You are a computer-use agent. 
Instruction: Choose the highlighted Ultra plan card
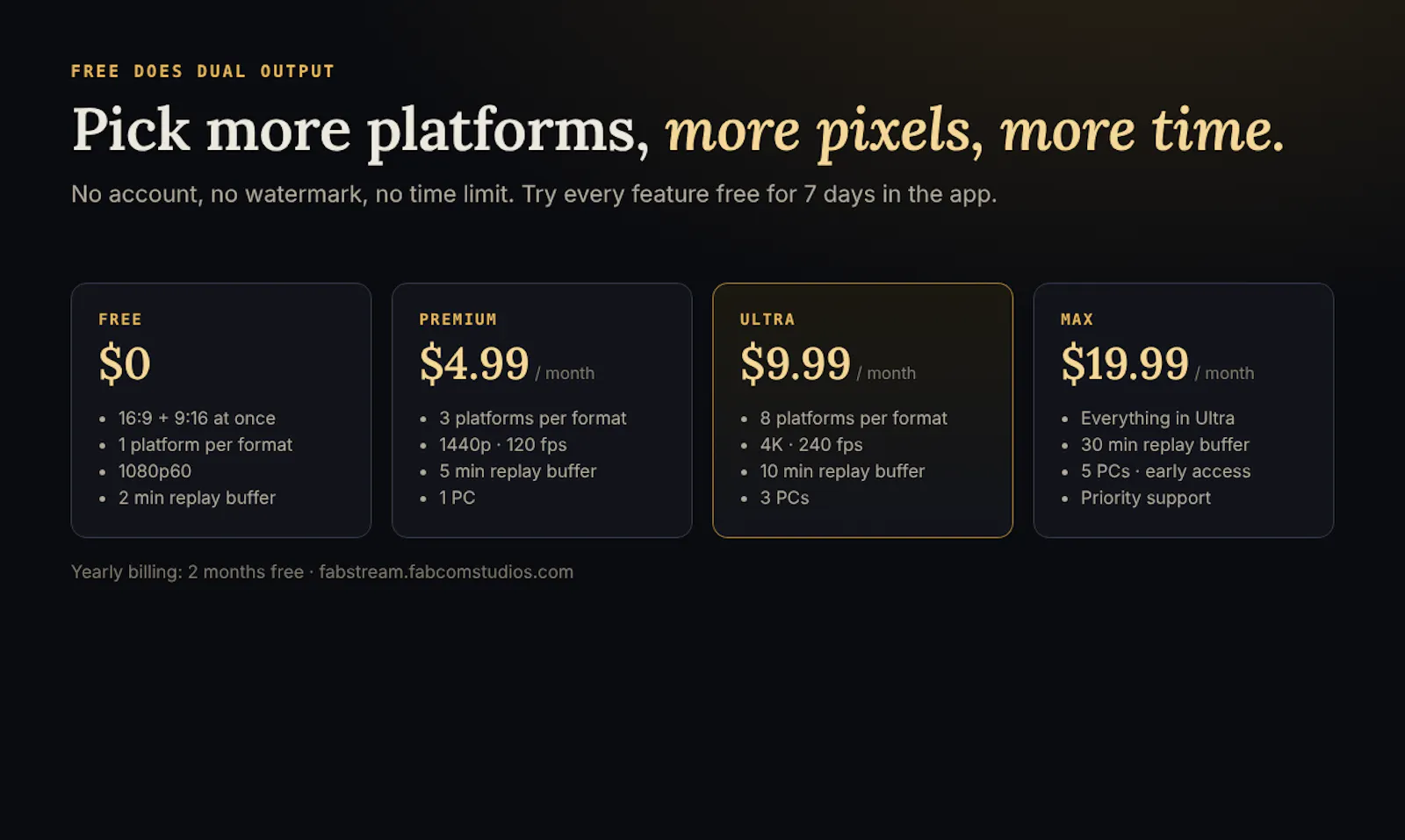point(862,410)
